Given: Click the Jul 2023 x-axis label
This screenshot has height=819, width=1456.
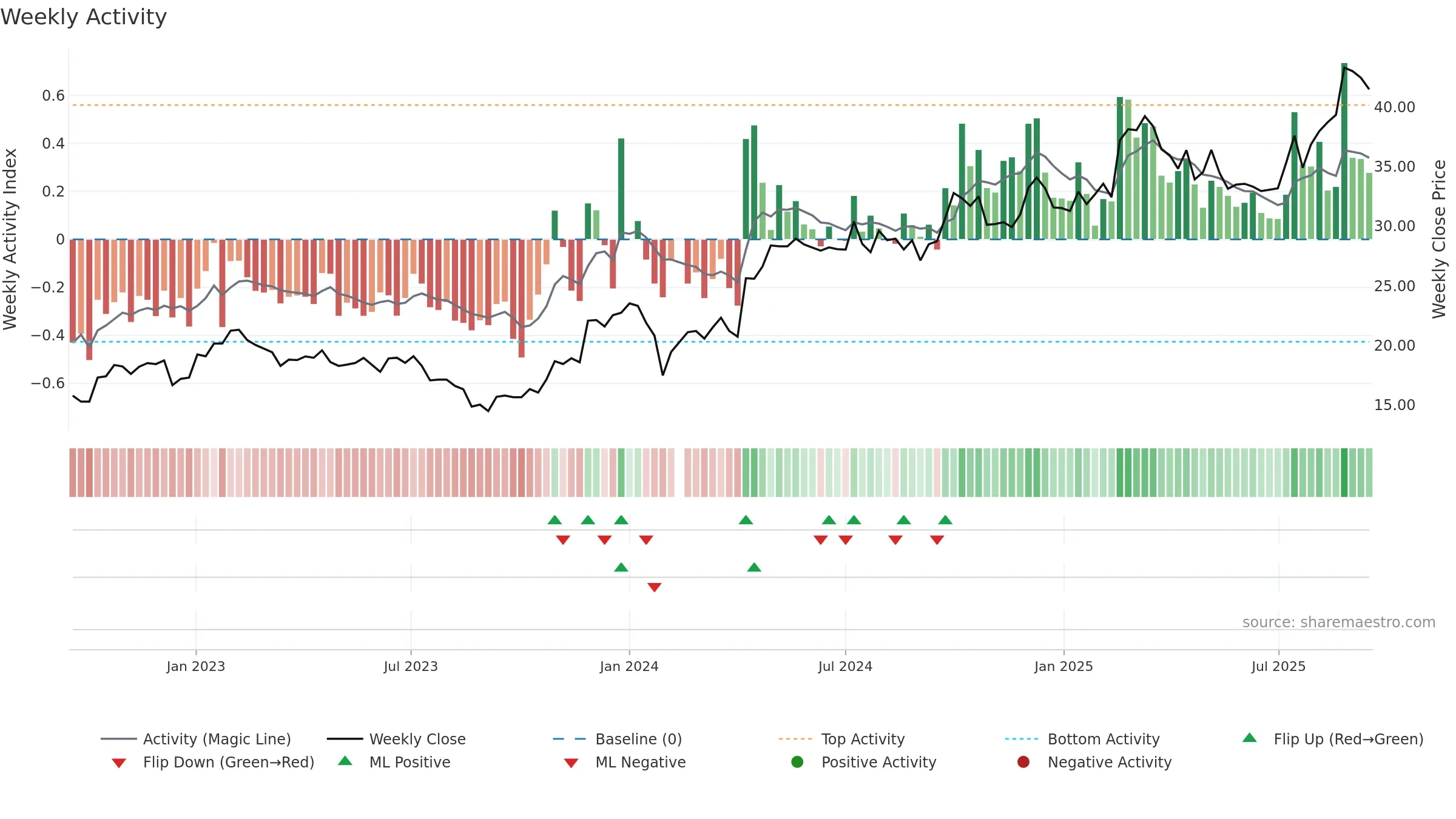Looking at the screenshot, I should [411, 666].
